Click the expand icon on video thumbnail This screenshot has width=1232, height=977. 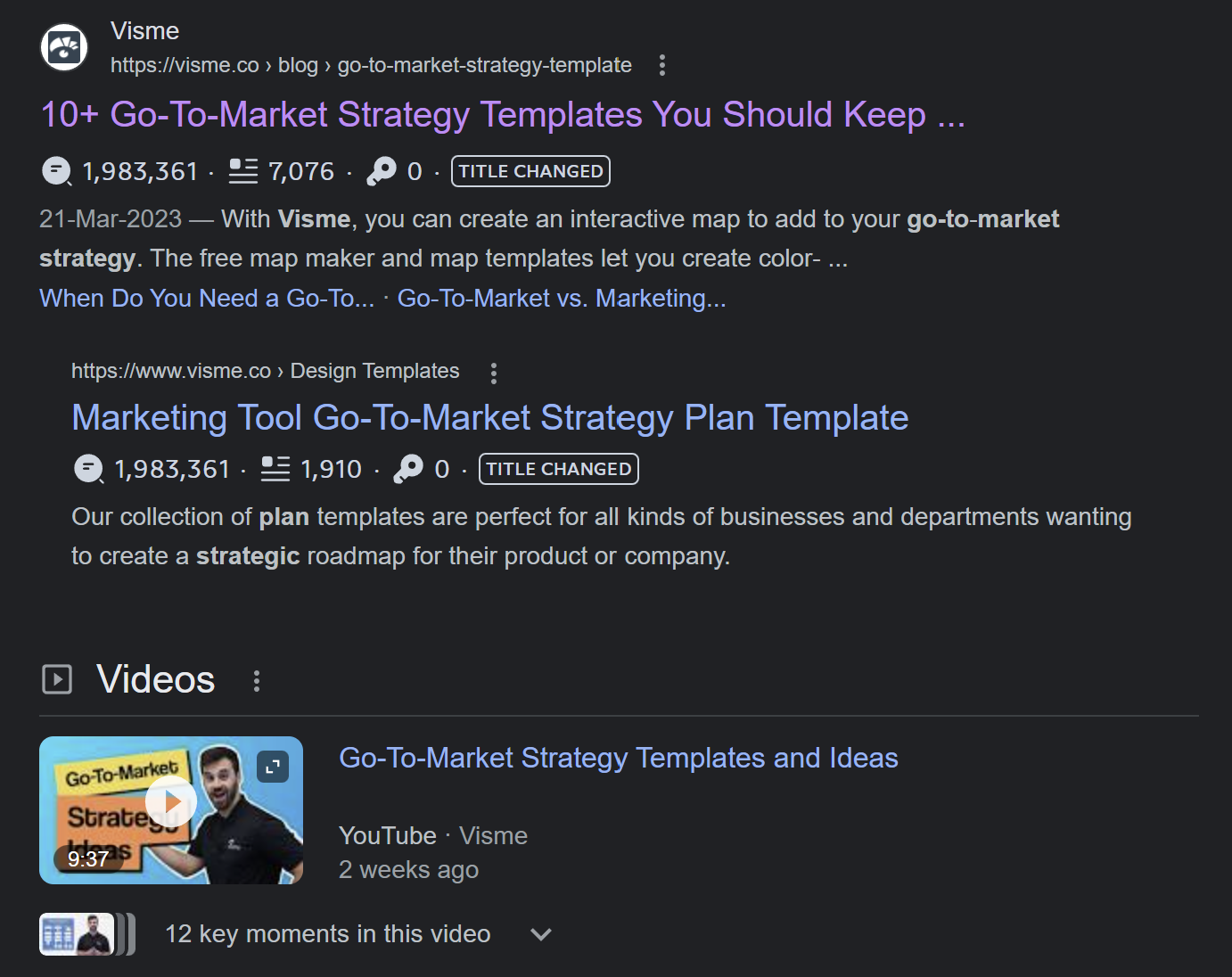coord(273,766)
